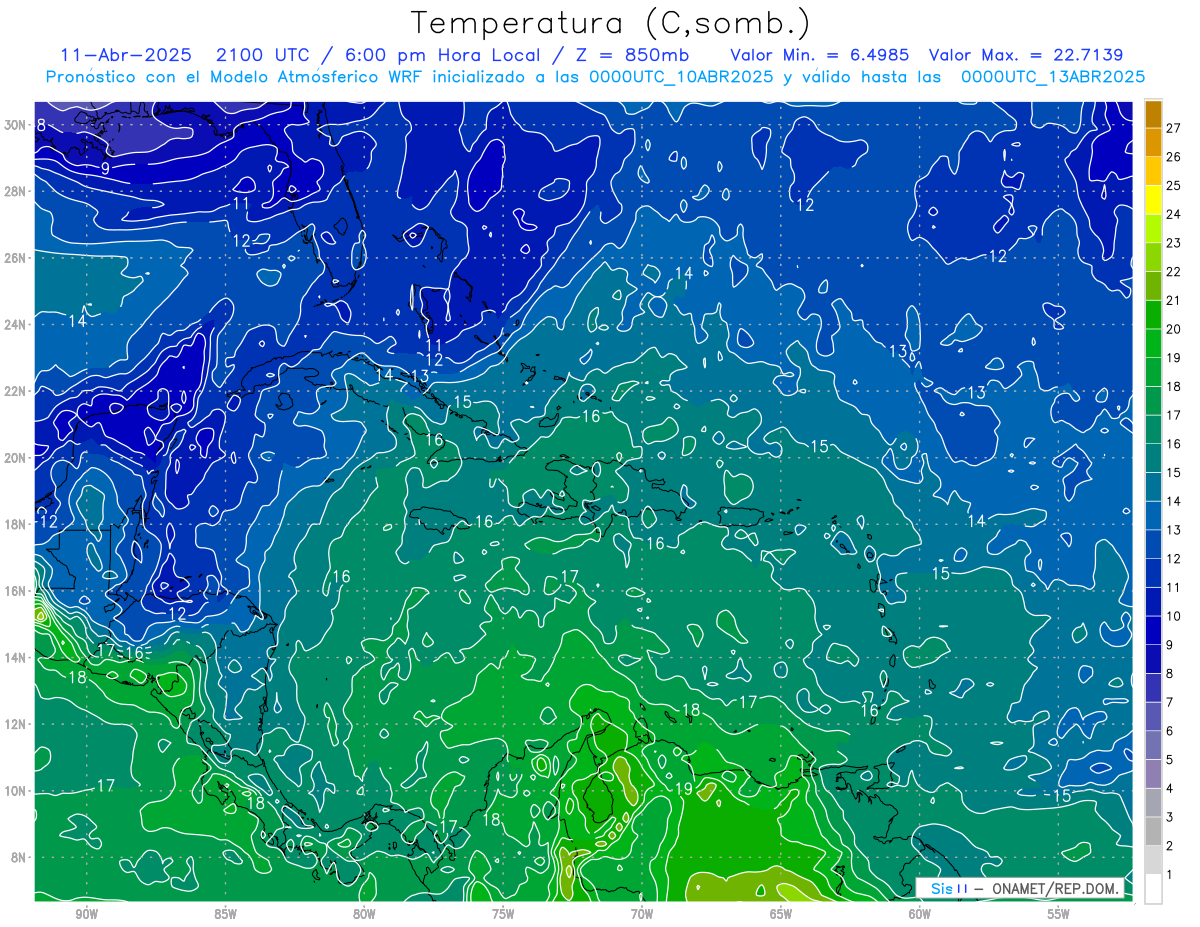This screenshot has height=927, width=1200.
Task: Pick the orange swatch topping the color scale
Action: 1153,114
